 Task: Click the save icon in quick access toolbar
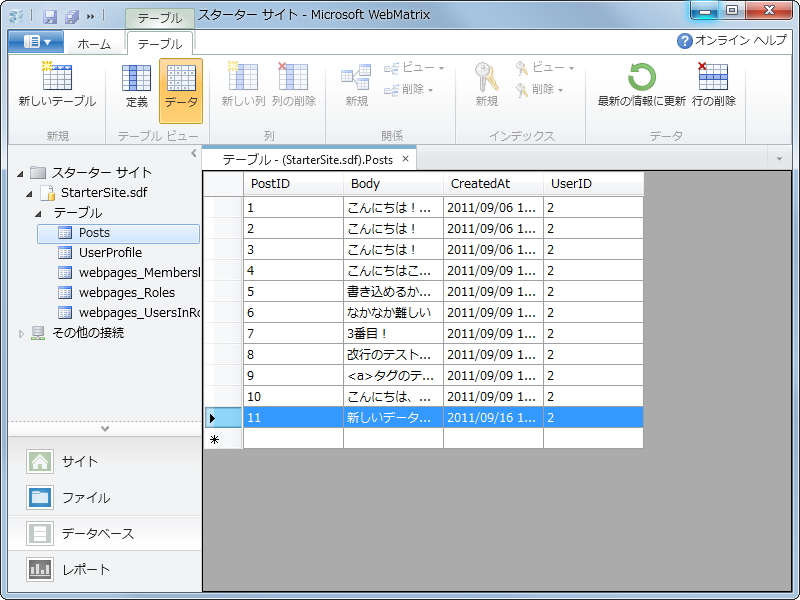pyautogui.click(x=49, y=16)
